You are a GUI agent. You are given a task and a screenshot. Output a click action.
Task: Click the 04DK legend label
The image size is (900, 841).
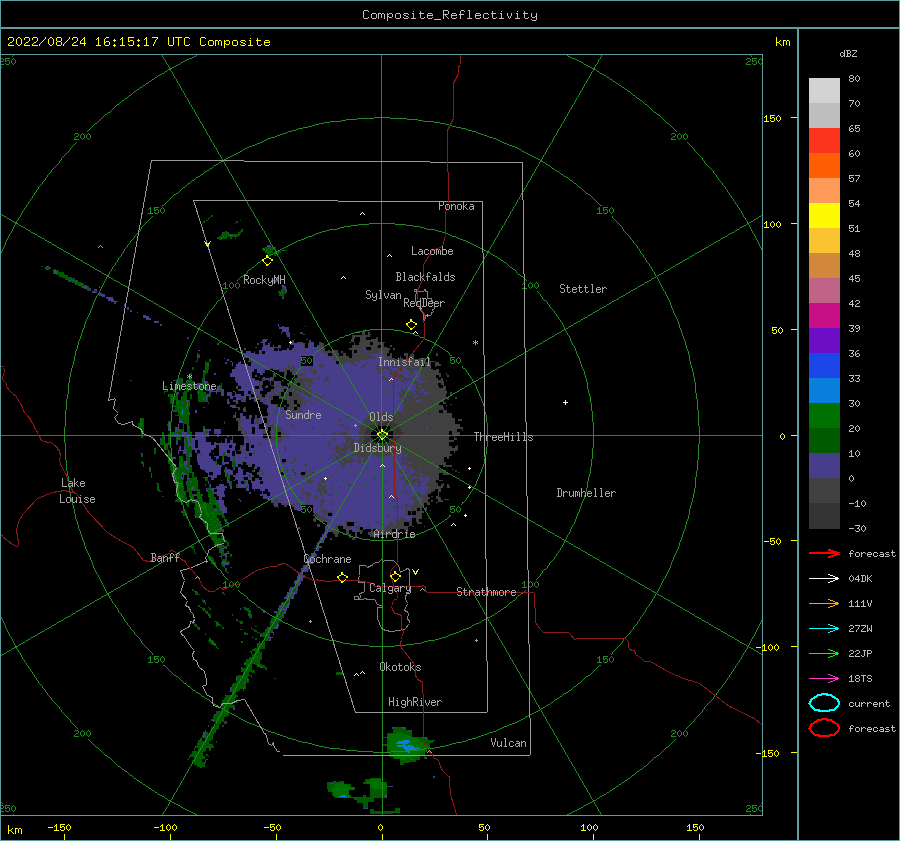pyautogui.click(x=860, y=579)
